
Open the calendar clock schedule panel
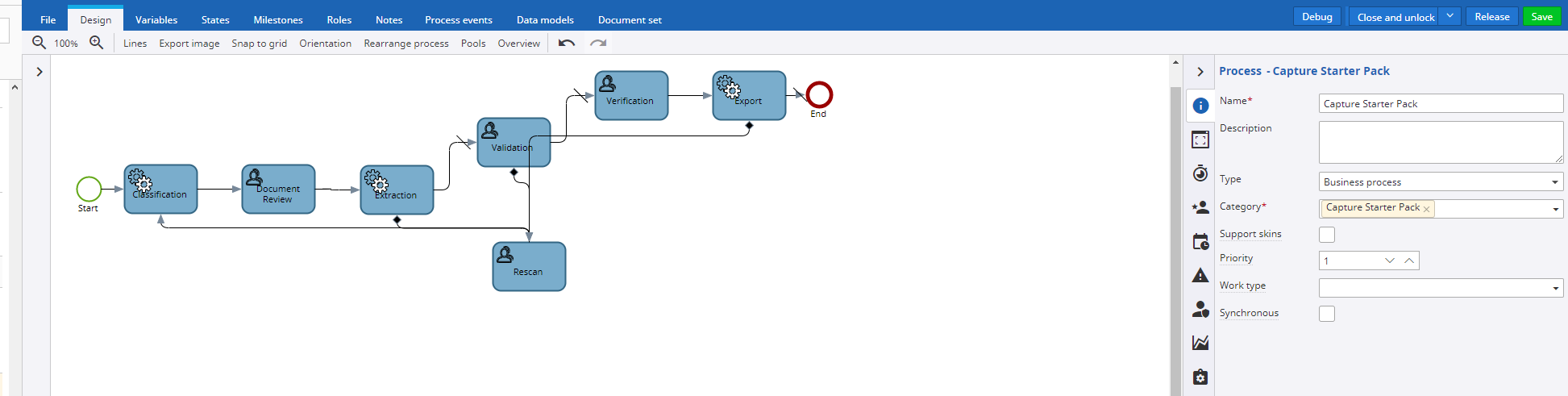click(x=1200, y=242)
